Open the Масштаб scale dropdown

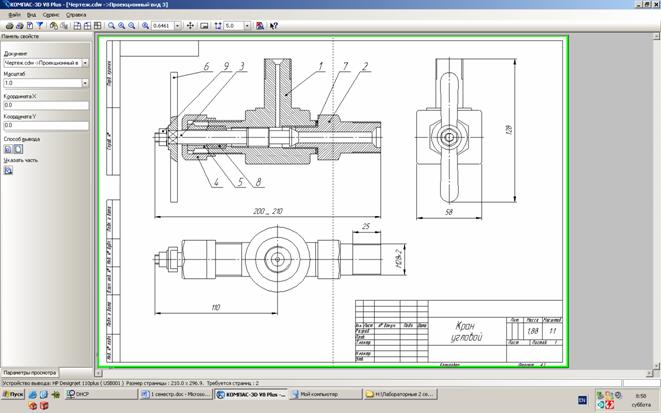85,83
